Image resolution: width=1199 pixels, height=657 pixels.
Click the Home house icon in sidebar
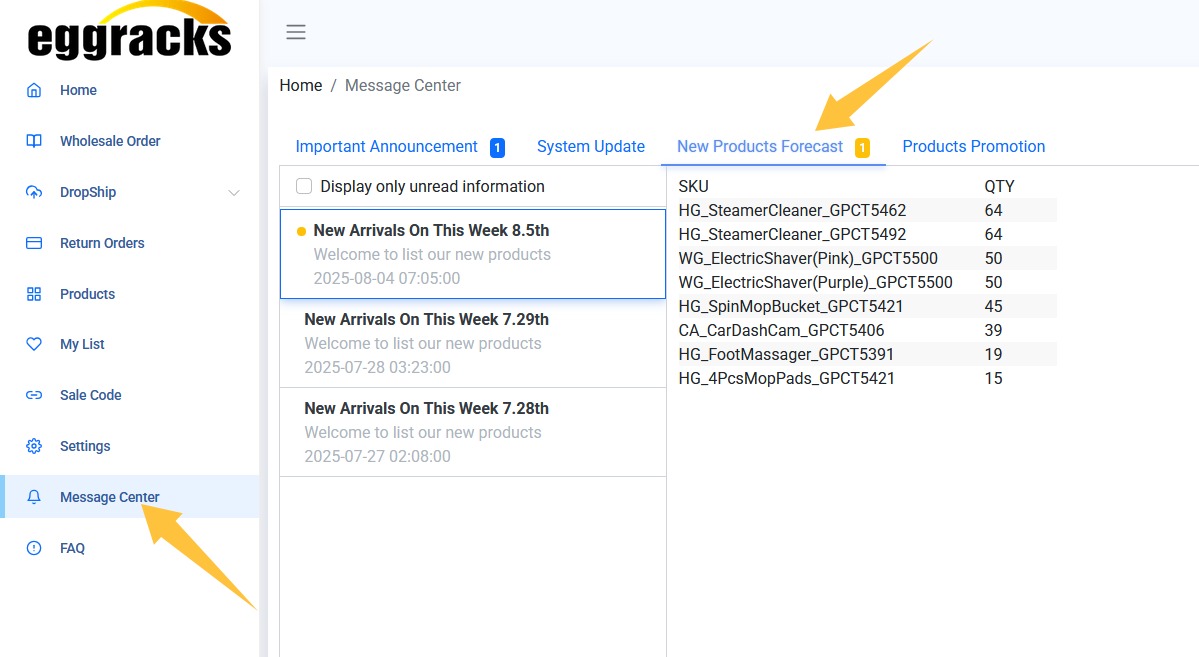point(34,90)
